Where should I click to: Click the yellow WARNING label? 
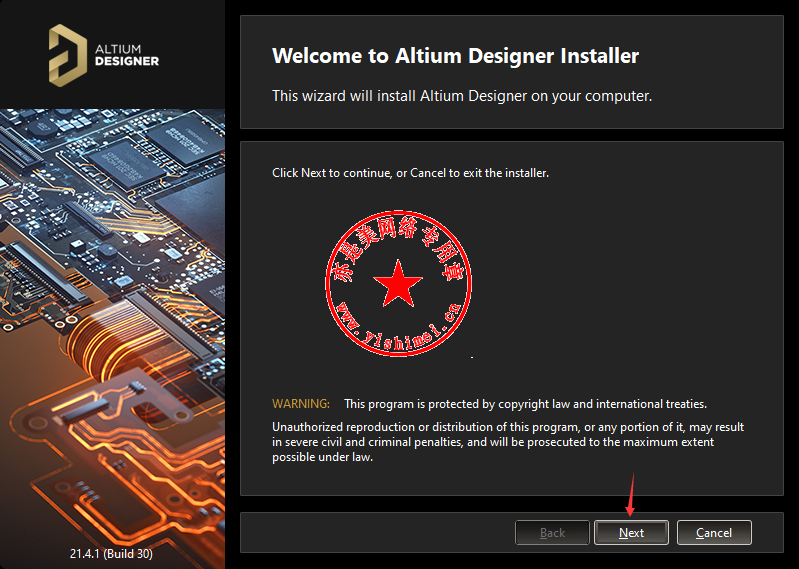click(x=301, y=404)
